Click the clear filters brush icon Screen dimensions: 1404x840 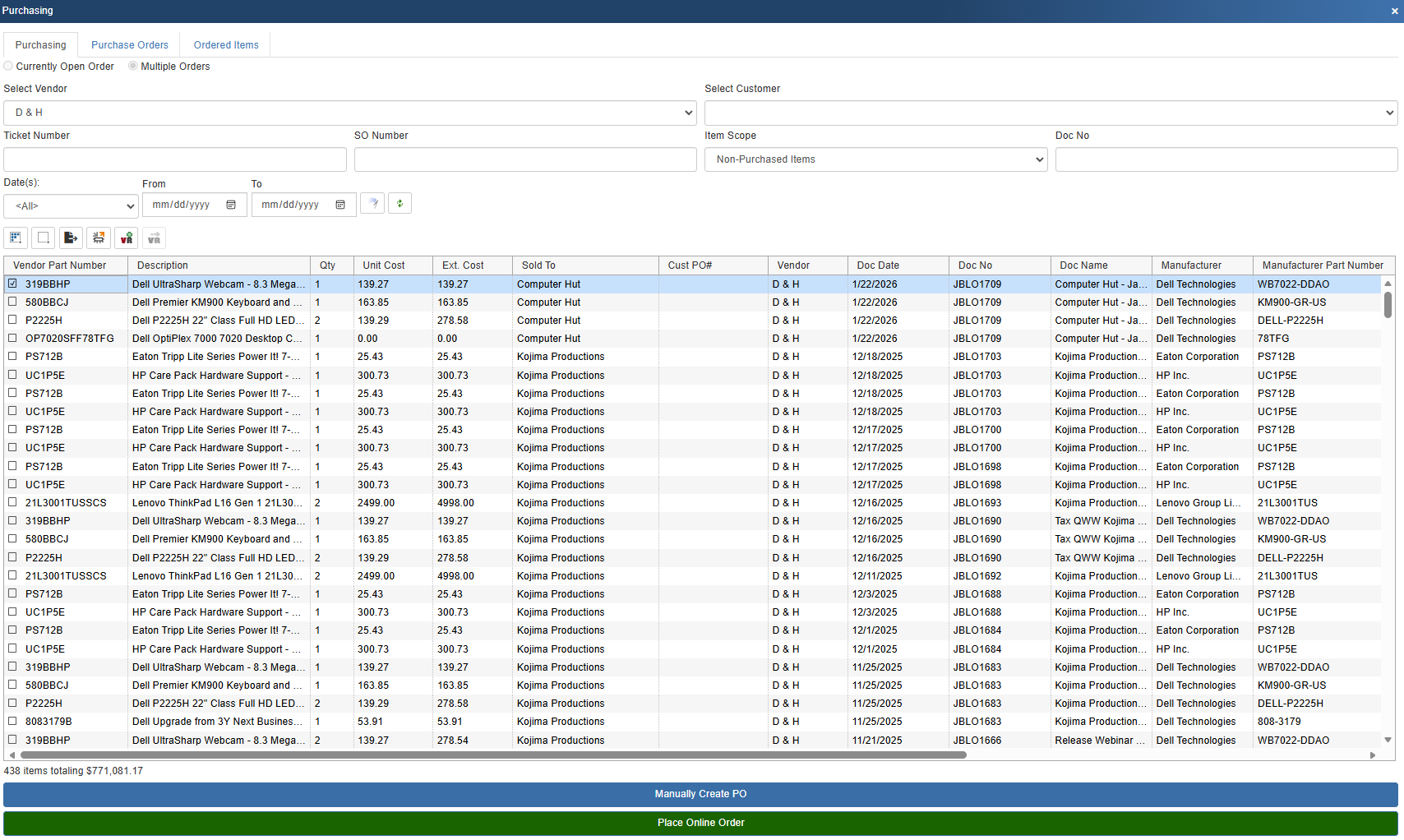tap(372, 204)
